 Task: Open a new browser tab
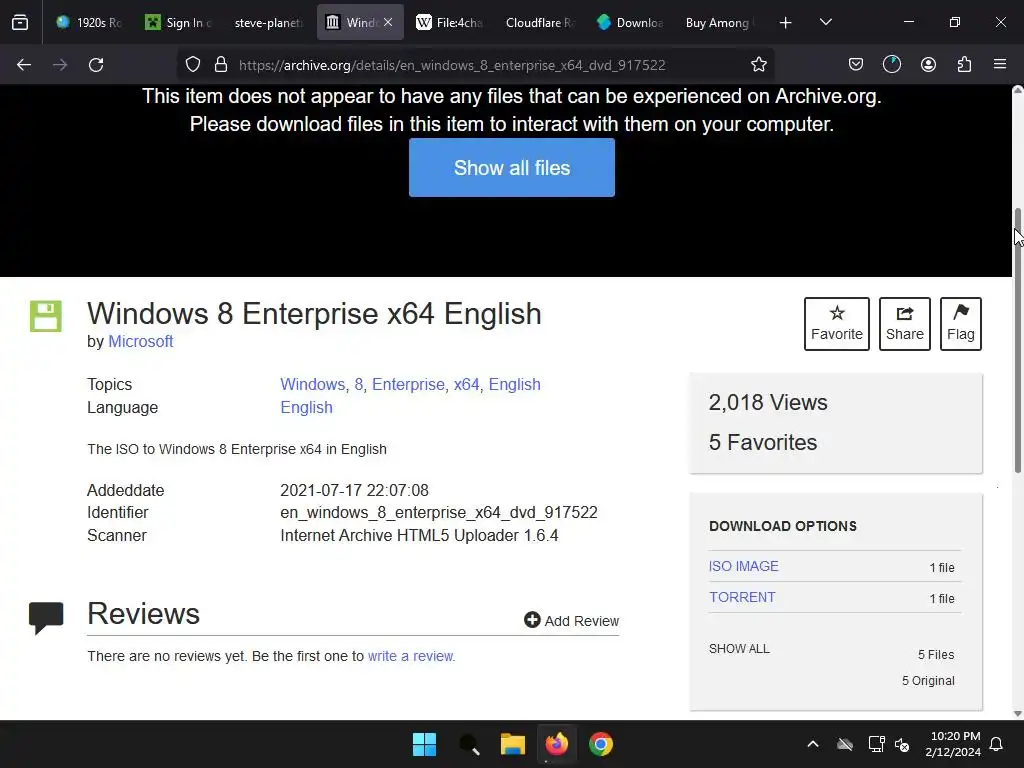click(x=786, y=23)
